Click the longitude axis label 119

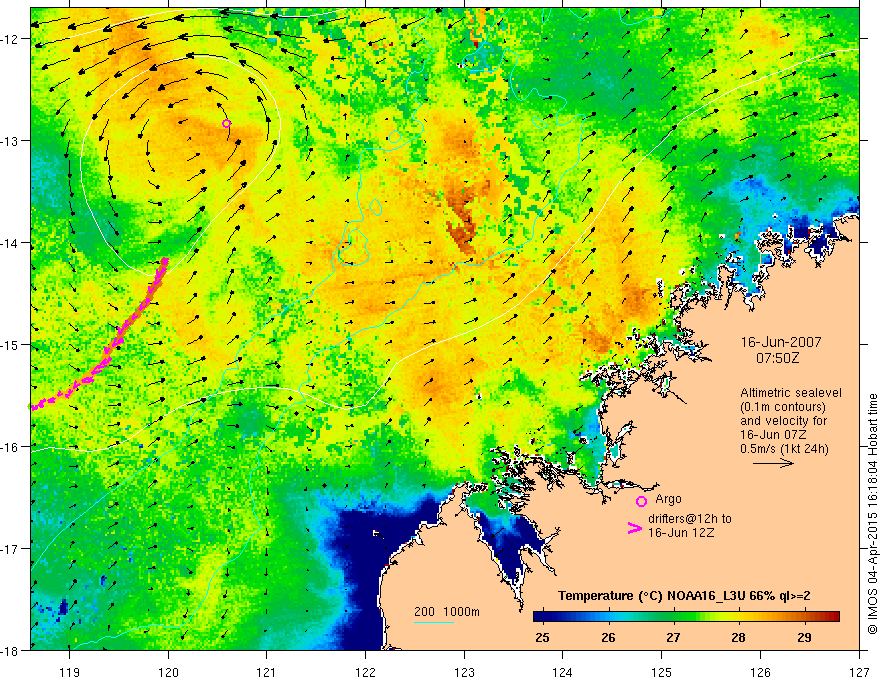(x=70, y=672)
